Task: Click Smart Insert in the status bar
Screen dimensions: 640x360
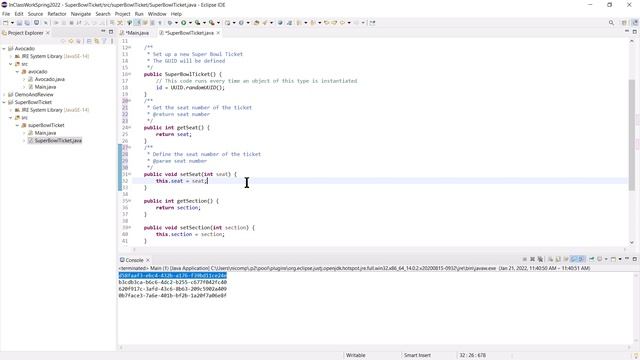Action: (x=417, y=355)
